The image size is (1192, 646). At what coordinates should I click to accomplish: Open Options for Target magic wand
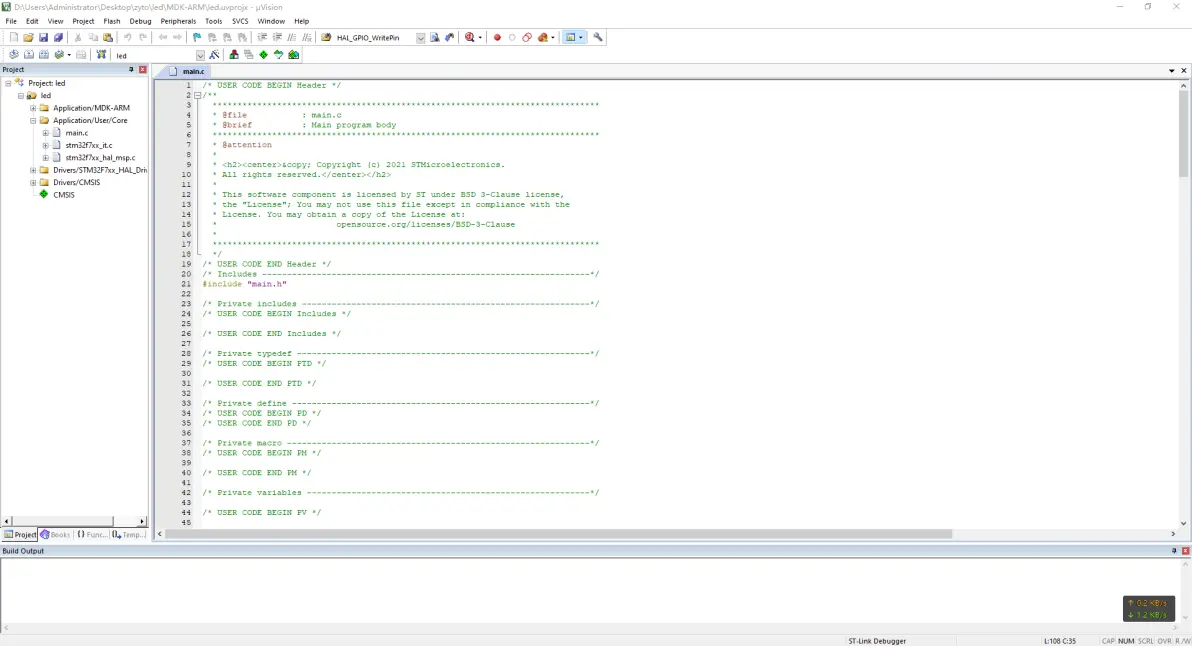pos(214,55)
